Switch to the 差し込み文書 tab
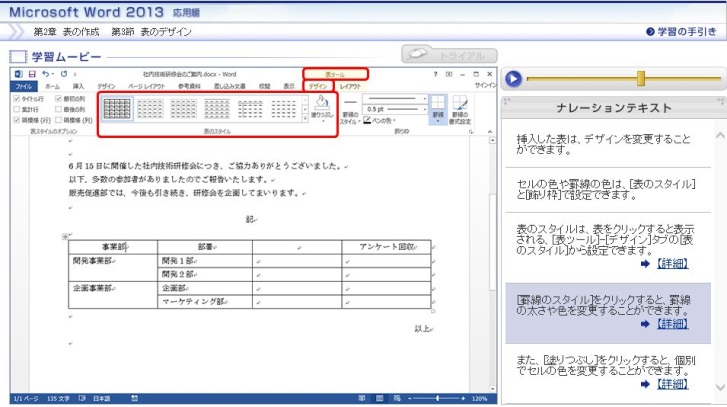 230,87
